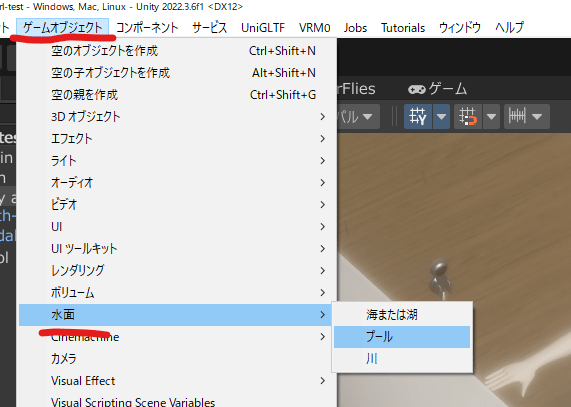Expand the Cinemachine submenu
This screenshot has width=571, height=407.
175,337
